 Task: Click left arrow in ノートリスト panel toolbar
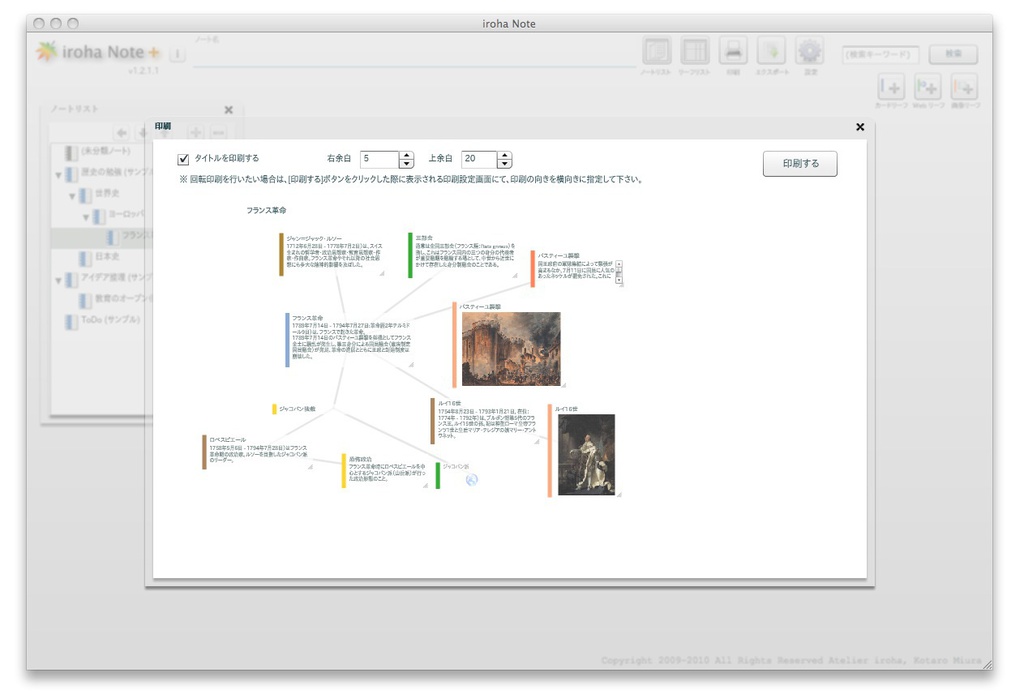click(x=121, y=133)
